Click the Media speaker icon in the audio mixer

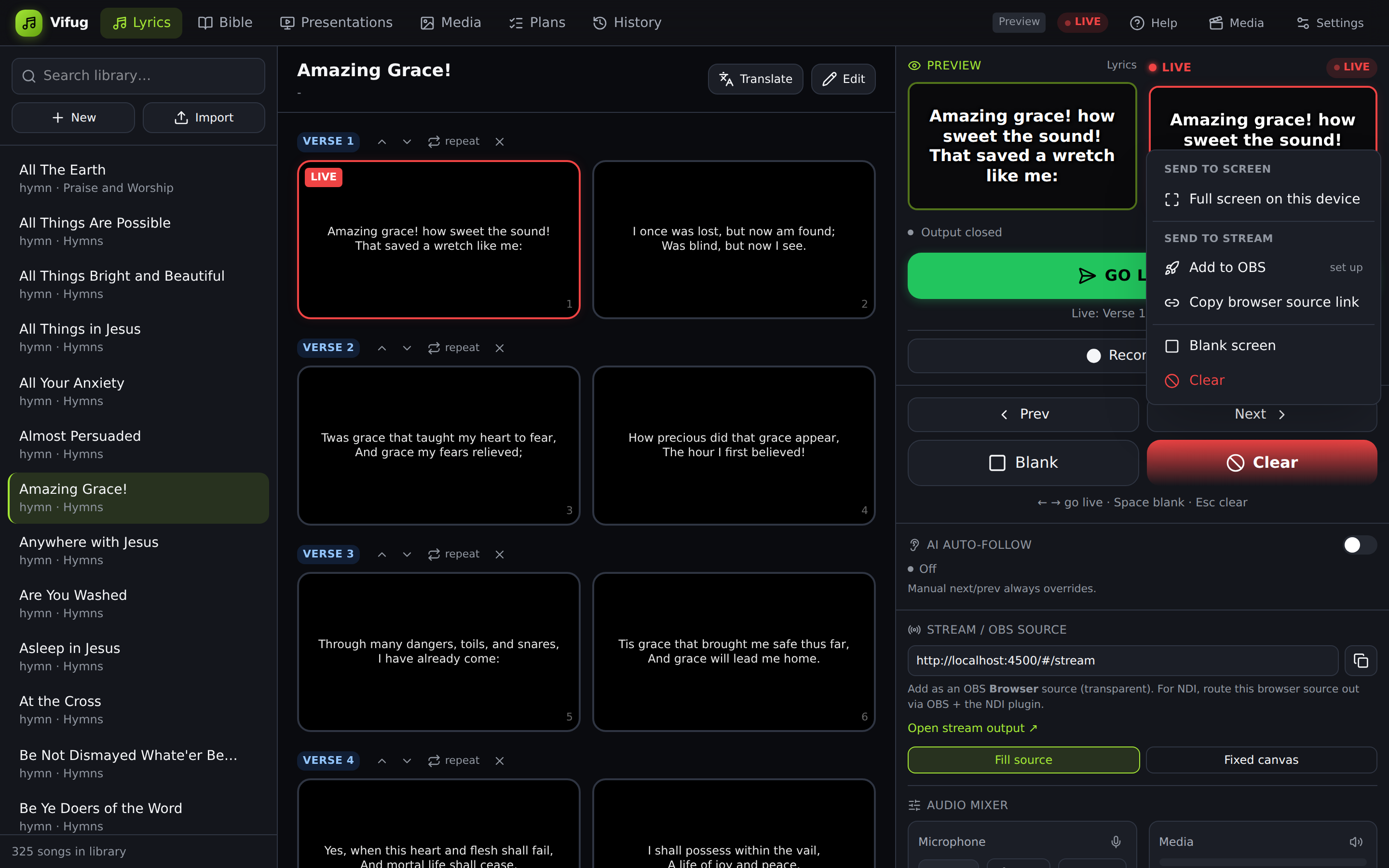point(1356,841)
